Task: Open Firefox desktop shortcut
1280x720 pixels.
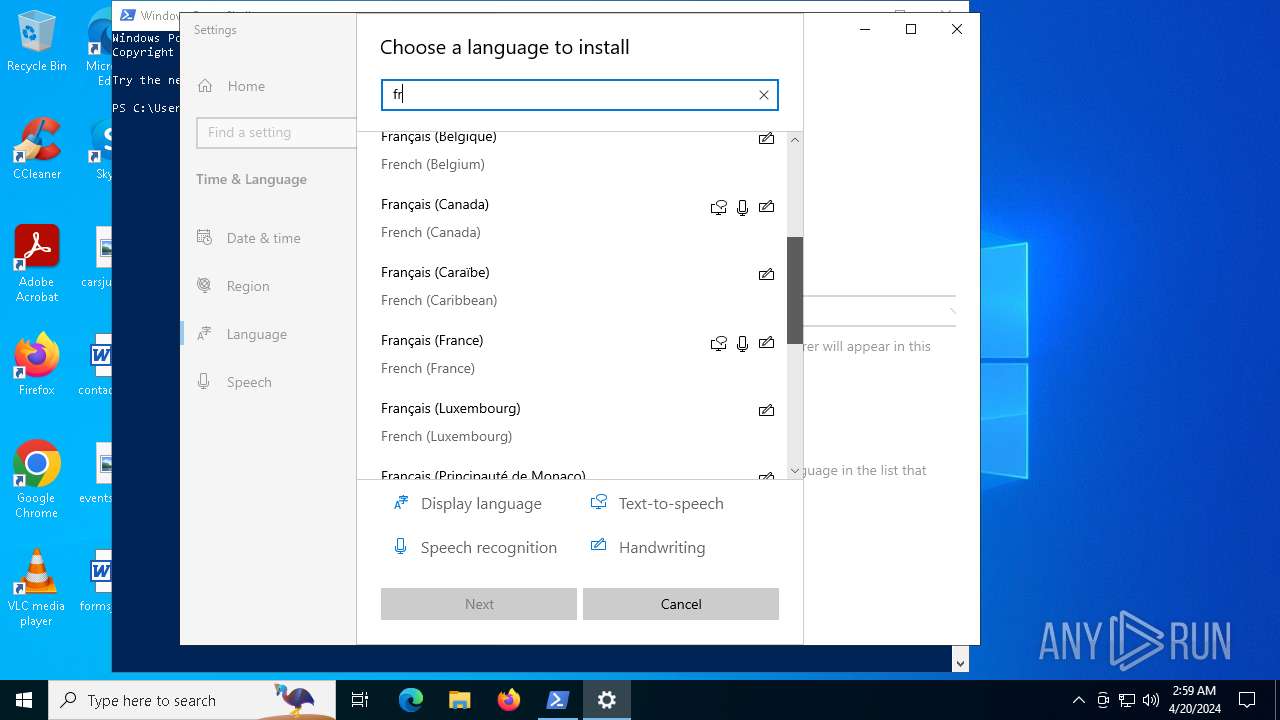Action: pos(37,365)
